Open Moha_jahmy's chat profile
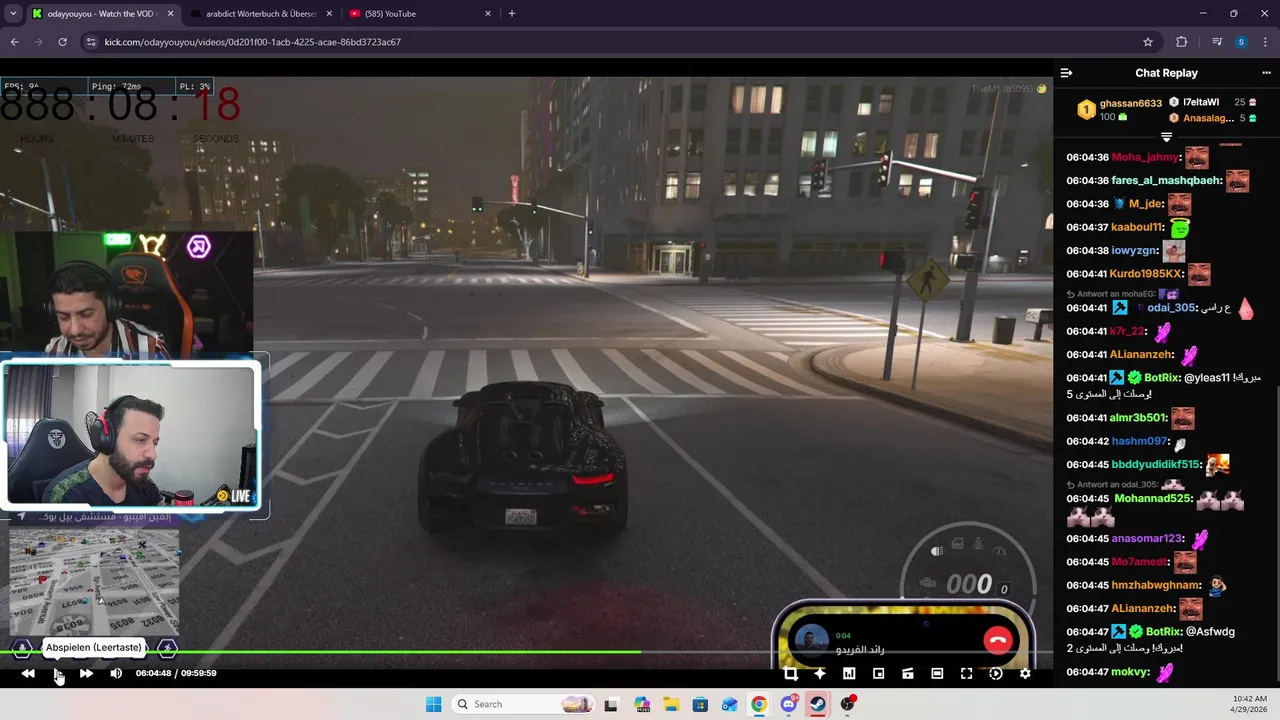Viewport: 1280px width, 720px height. pos(1146,157)
